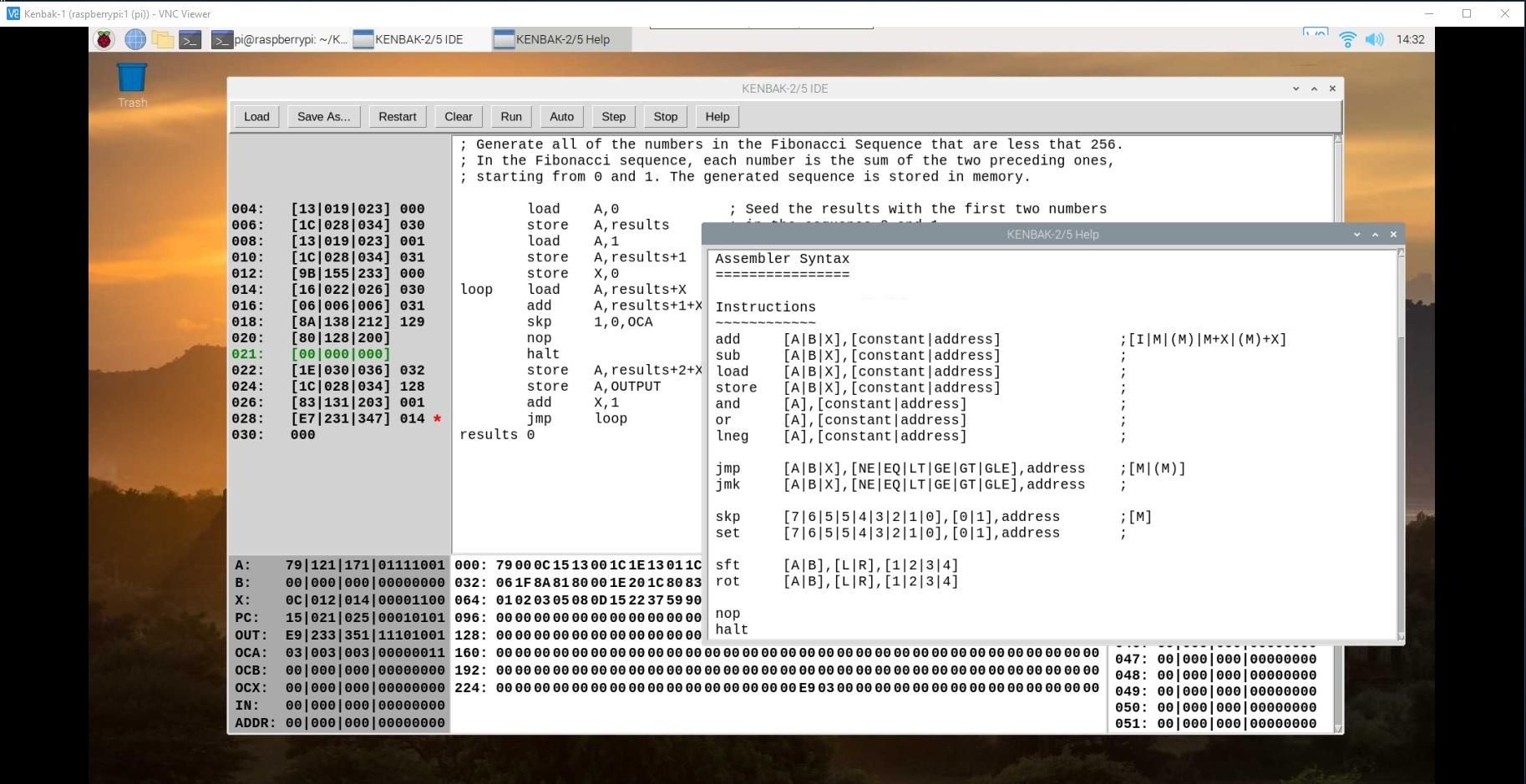Shade the KENBAK-2/5 IDE window down-arrow
Image resolution: width=1526 pixels, height=784 pixels.
[x=1295, y=89]
